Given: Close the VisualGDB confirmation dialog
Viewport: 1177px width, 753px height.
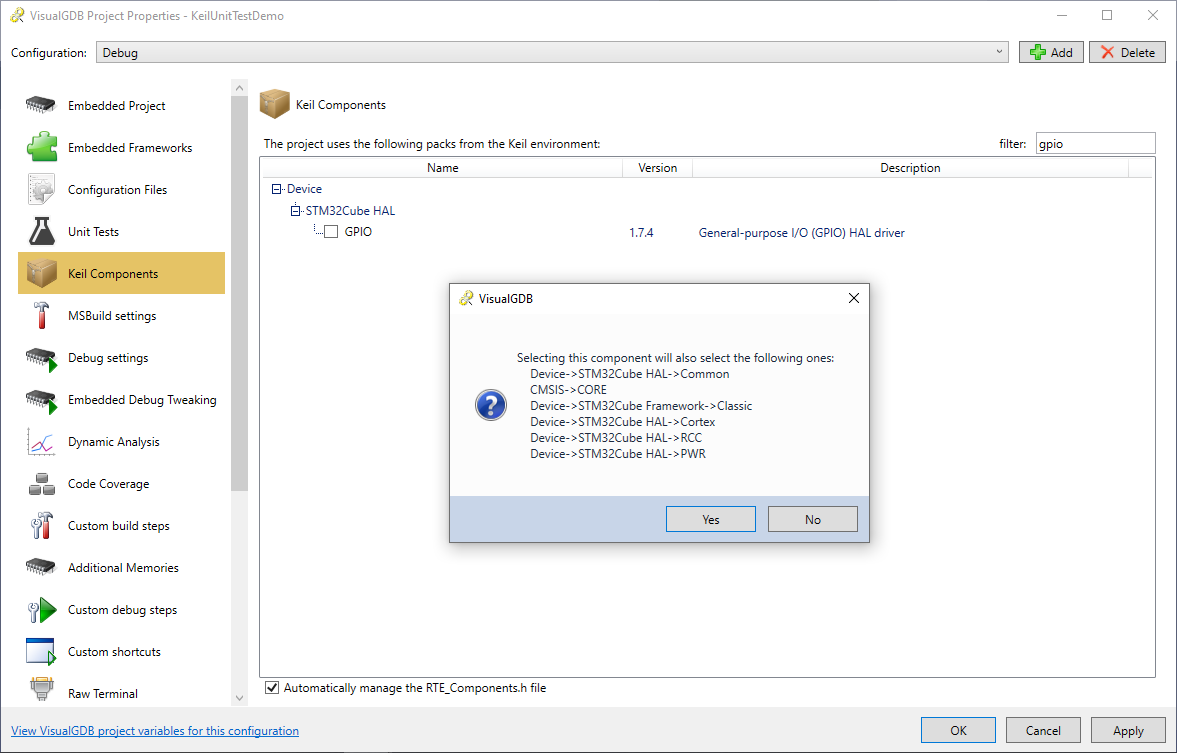Looking at the screenshot, I should pyautogui.click(x=853, y=298).
